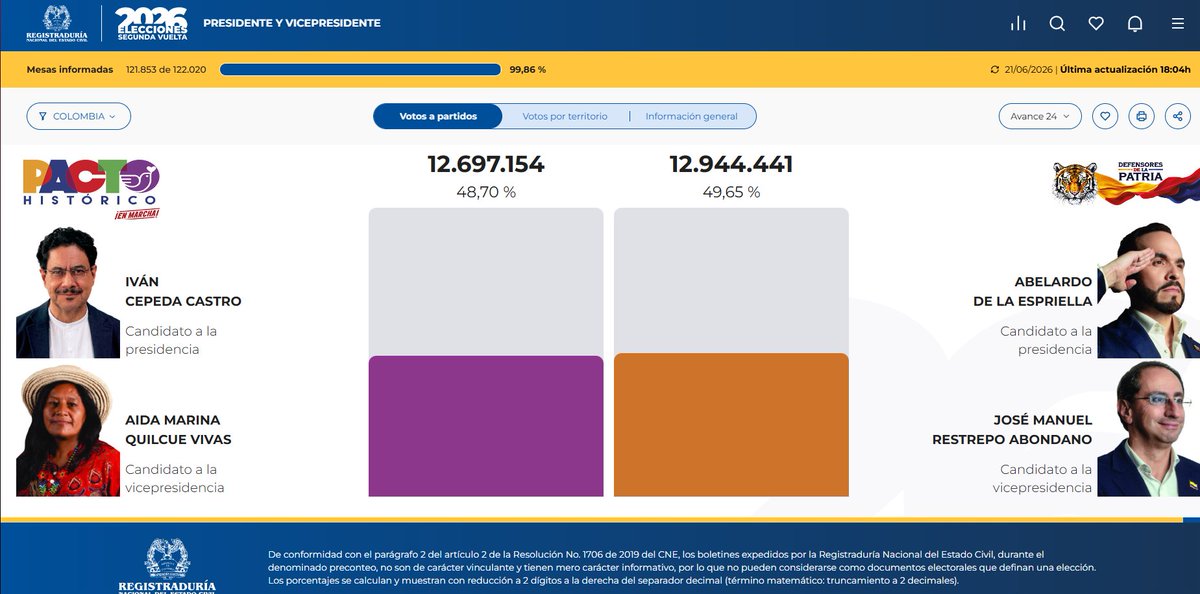Click the Registraduría logo in footer
Image resolution: width=1200 pixels, height=594 pixels.
(x=167, y=566)
